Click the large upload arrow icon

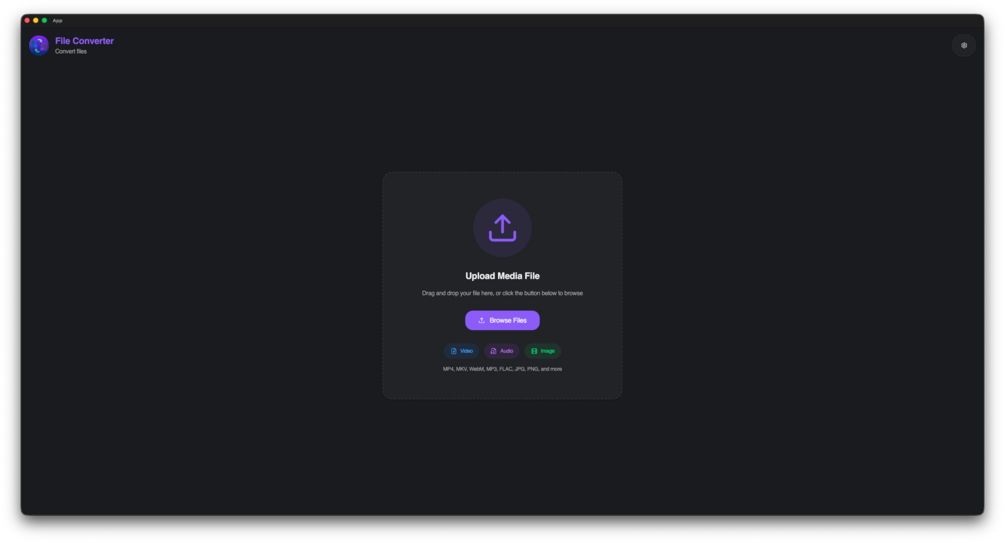tap(502, 228)
